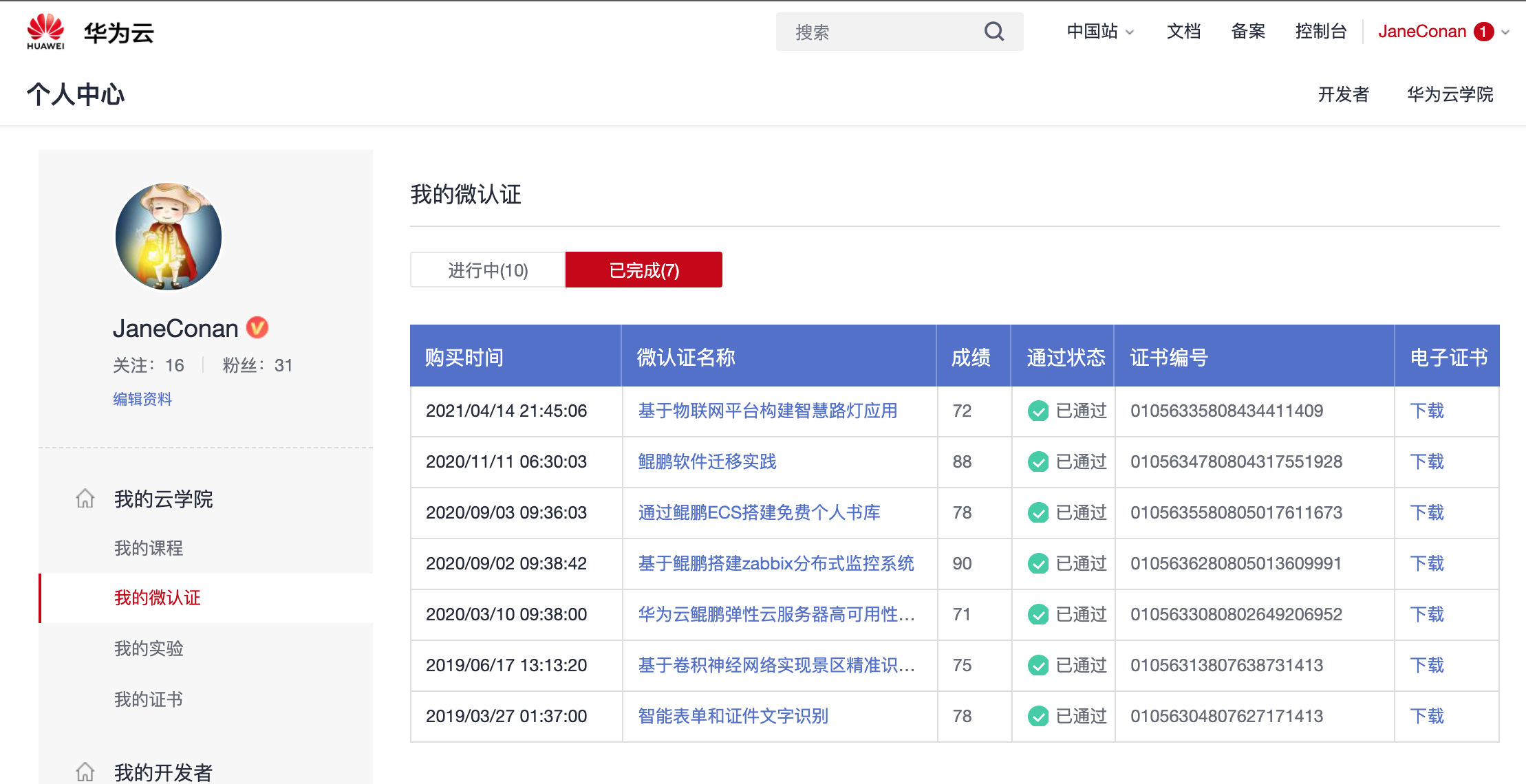Click green pass checkmark for 鲲鹏软件迁移实践
The width and height of the screenshot is (1526, 784).
(x=1038, y=461)
